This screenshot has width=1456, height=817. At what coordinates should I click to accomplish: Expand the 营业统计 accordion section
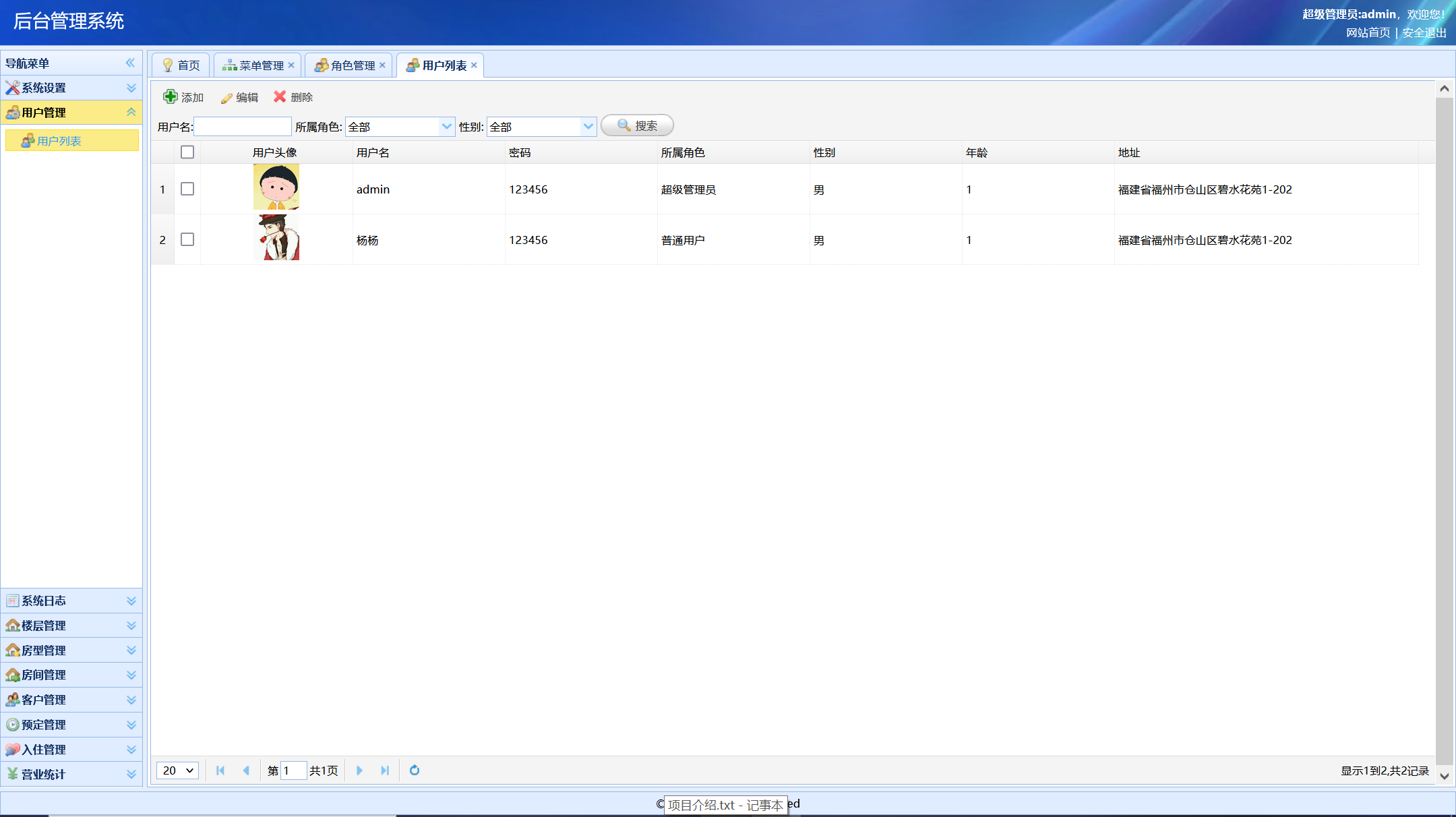[131, 774]
